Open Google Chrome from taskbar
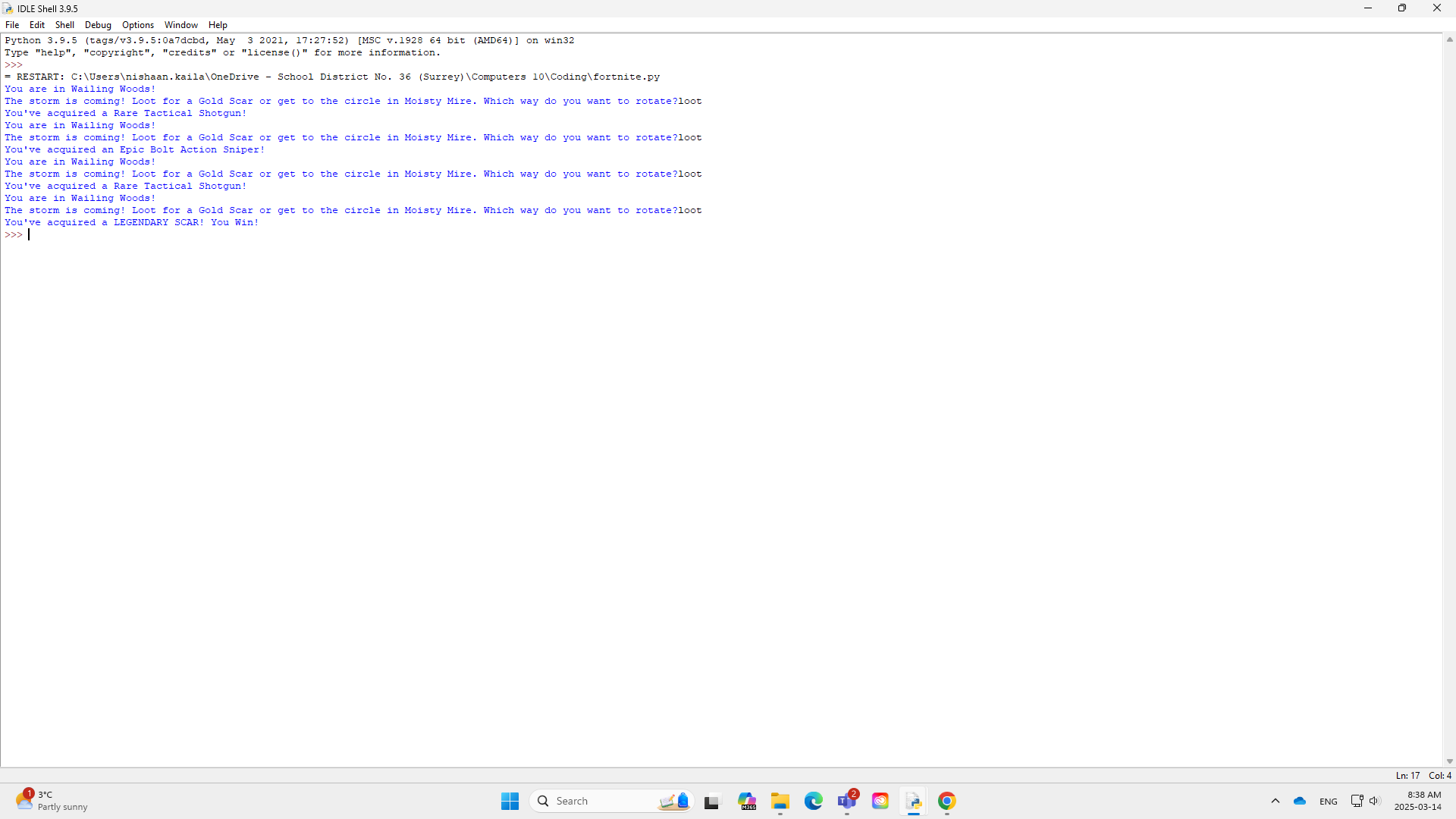Image resolution: width=1456 pixels, height=819 pixels. pos(946,802)
